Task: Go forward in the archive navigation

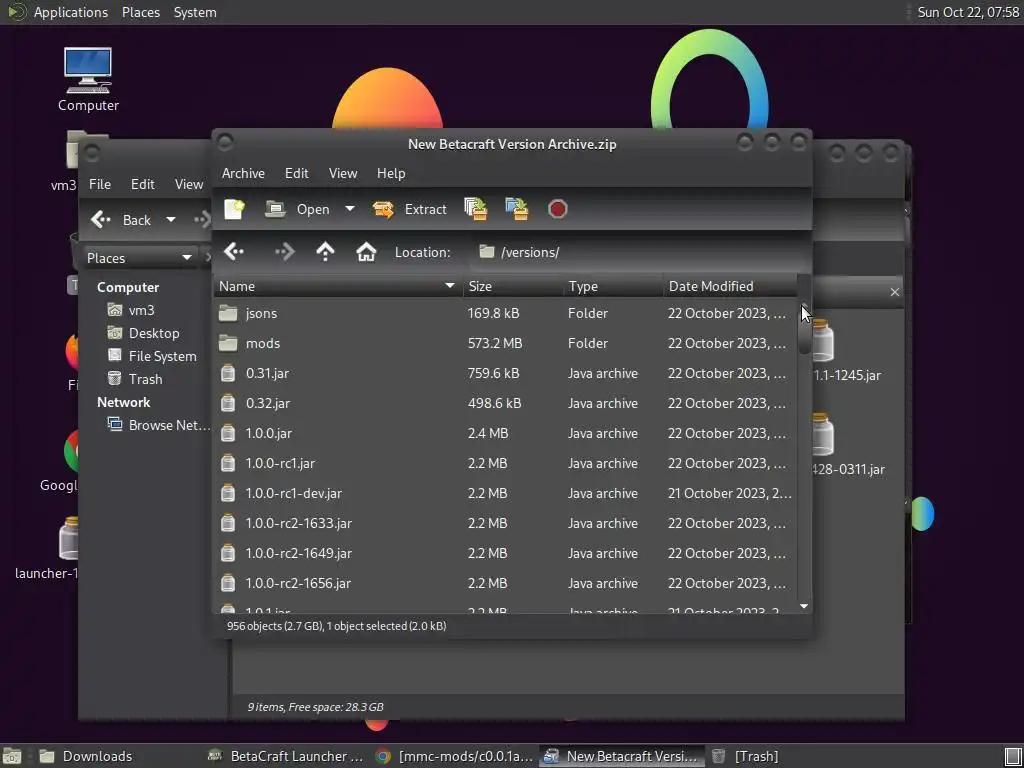Action: point(285,252)
